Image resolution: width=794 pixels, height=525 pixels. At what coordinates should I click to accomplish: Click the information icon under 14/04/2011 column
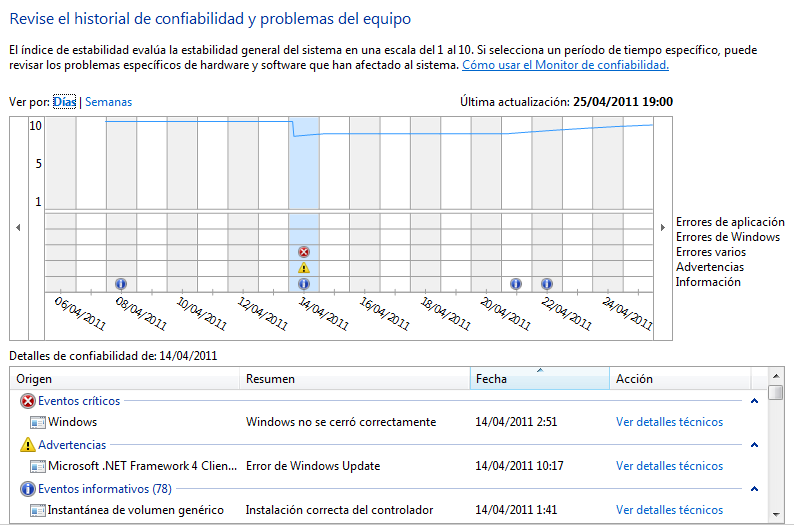coord(304,284)
